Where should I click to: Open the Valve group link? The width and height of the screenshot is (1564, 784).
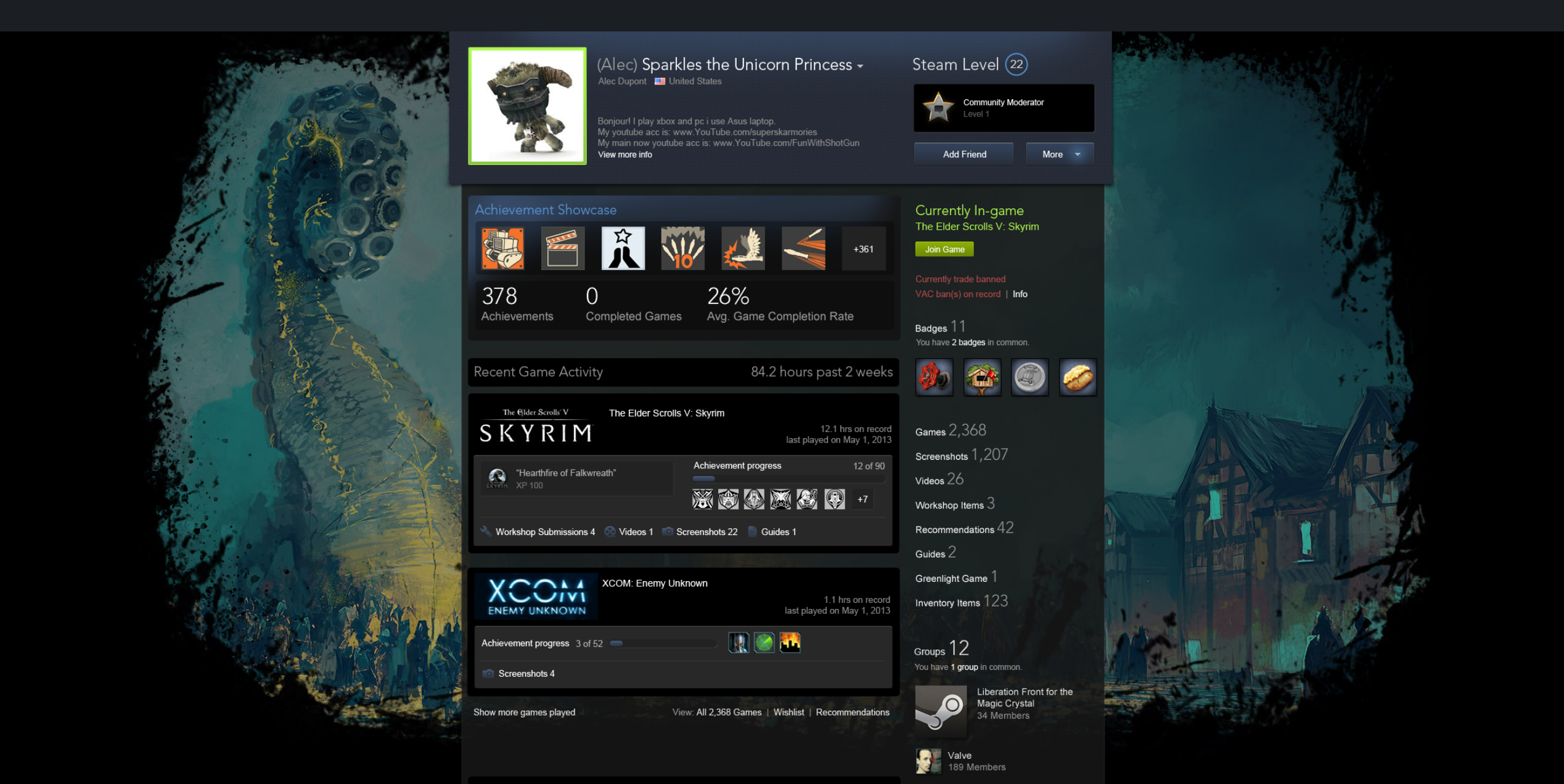coord(959,756)
